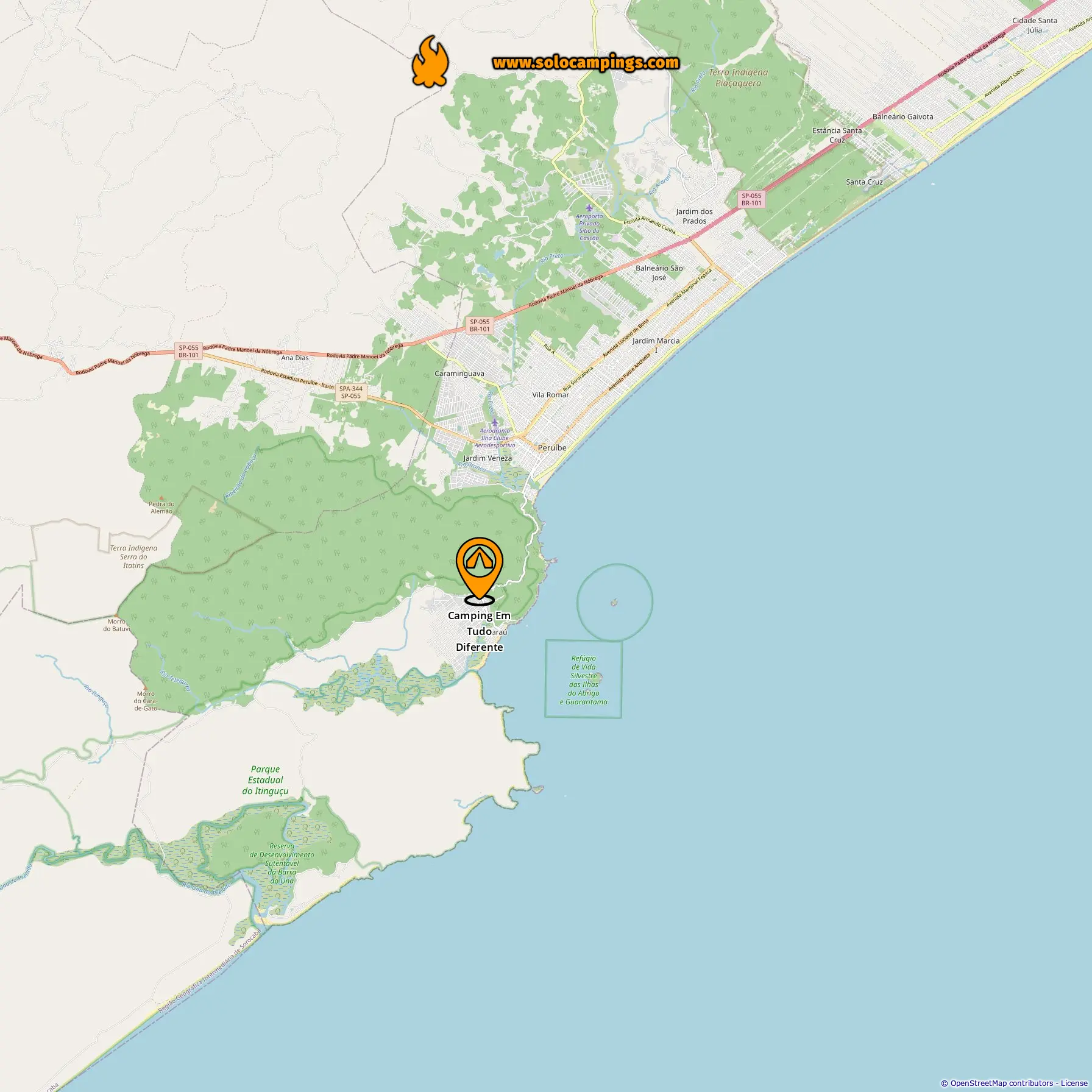Click the orange campfire logo icon
The width and height of the screenshot is (1092, 1092).
pos(430,61)
